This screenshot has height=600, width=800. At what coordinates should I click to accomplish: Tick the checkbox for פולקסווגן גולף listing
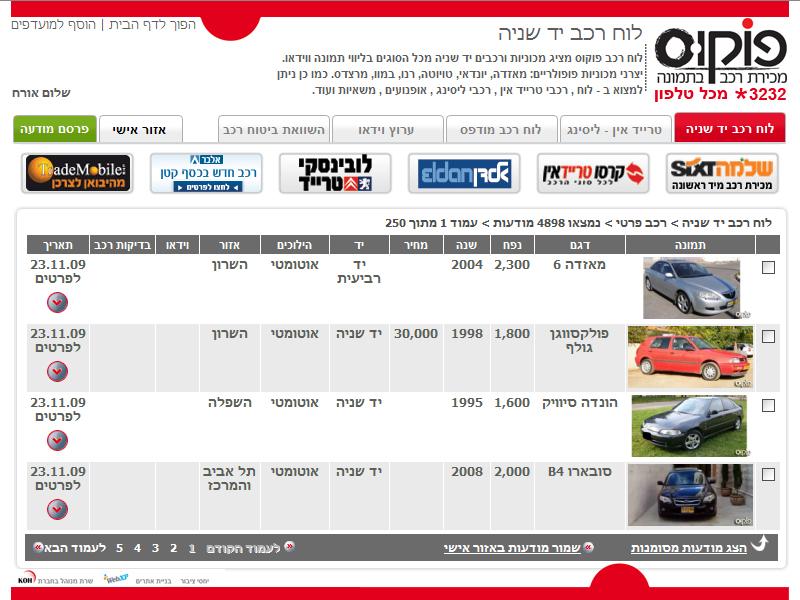coord(768,336)
